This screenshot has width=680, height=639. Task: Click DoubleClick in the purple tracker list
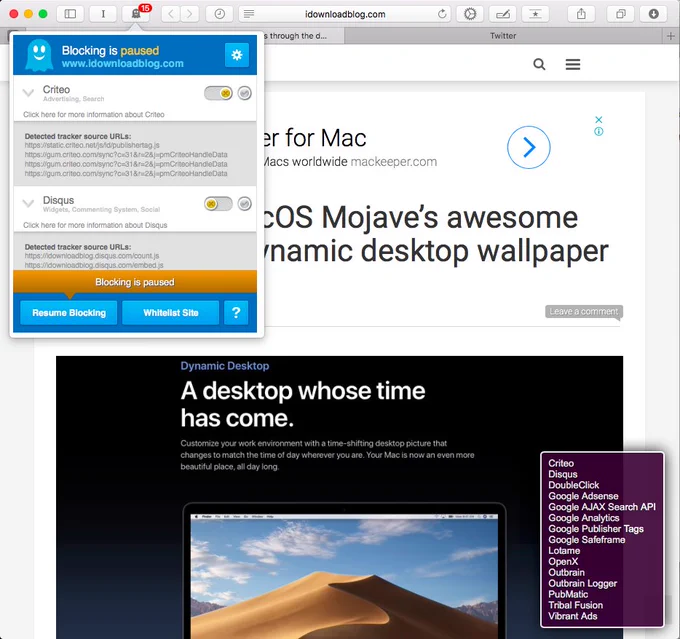click(573, 485)
